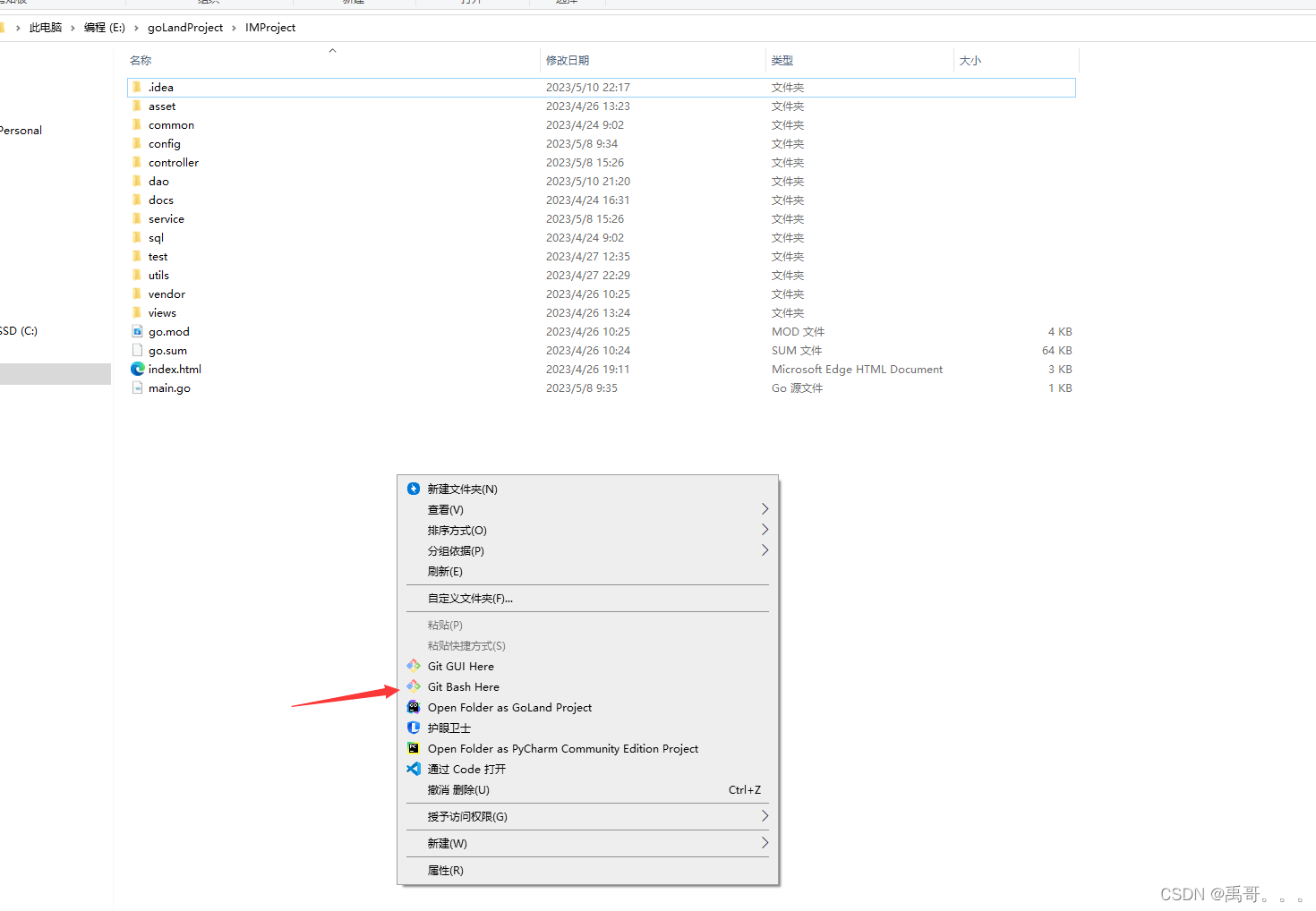
Task: Click the 护眼卫士 shield icon
Action: coord(413,728)
